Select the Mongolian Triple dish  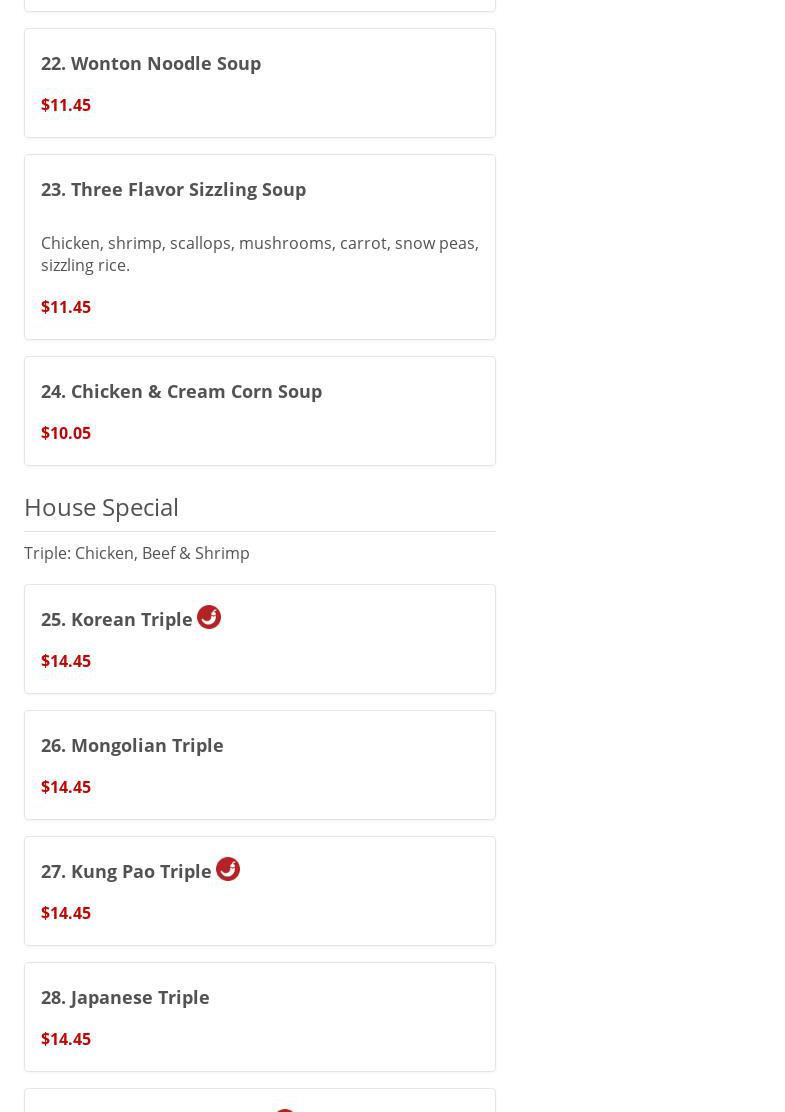tap(132, 745)
